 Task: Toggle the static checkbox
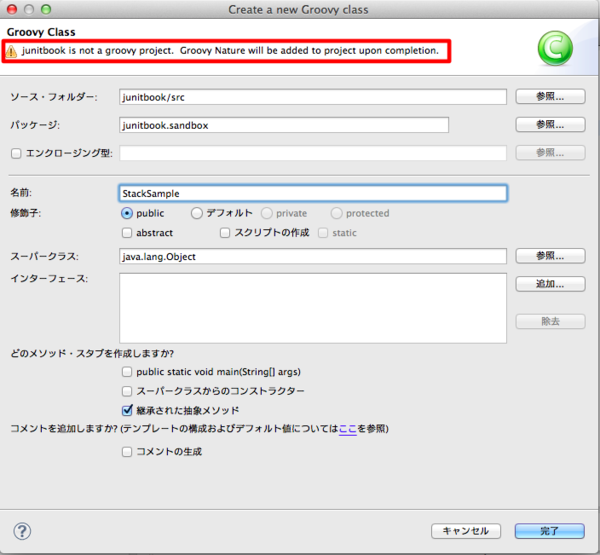323,233
